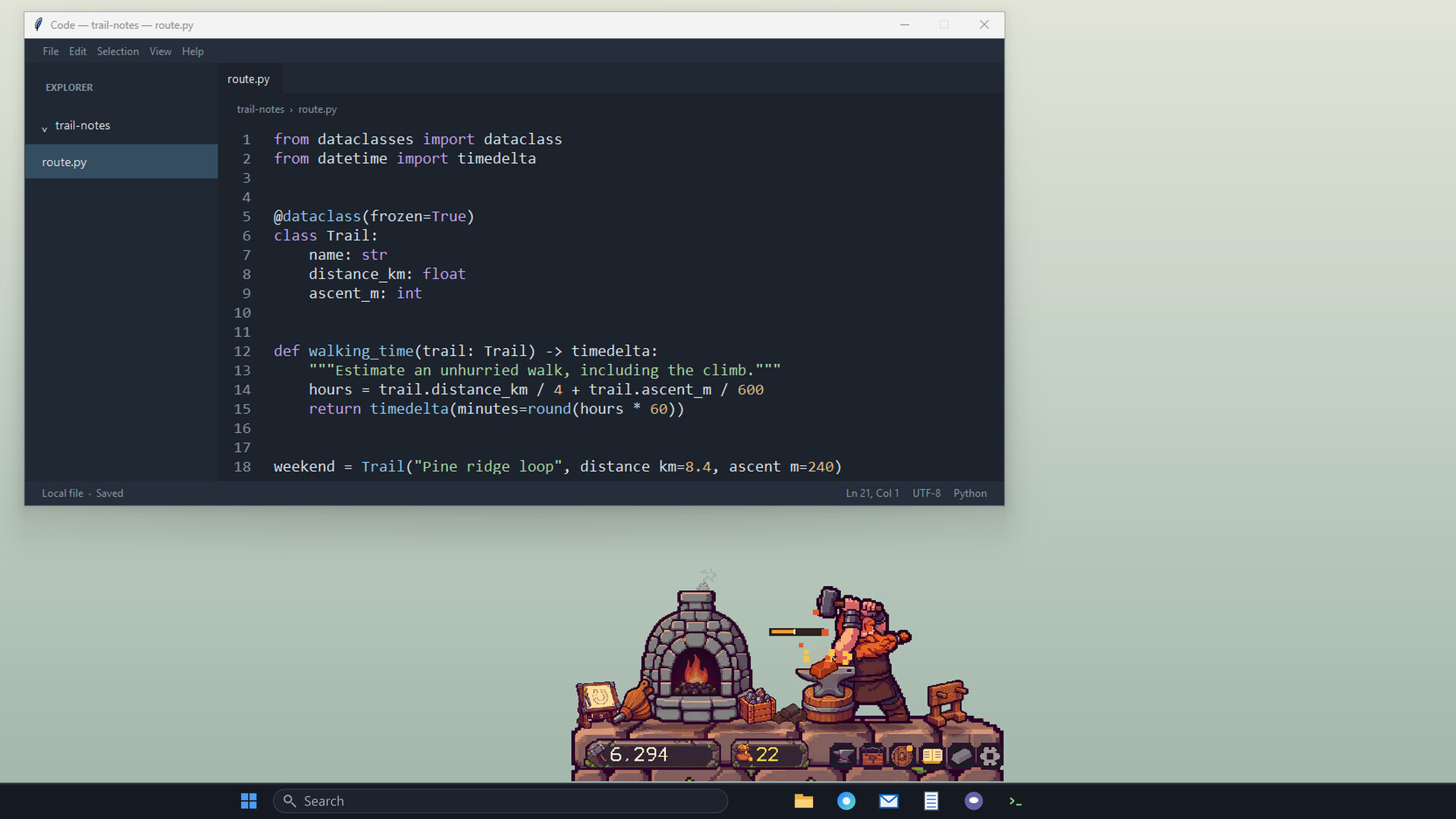The image size is (1456, 819).
Task: Open the recipe book icon in forge game
Action: click(932, 755)
